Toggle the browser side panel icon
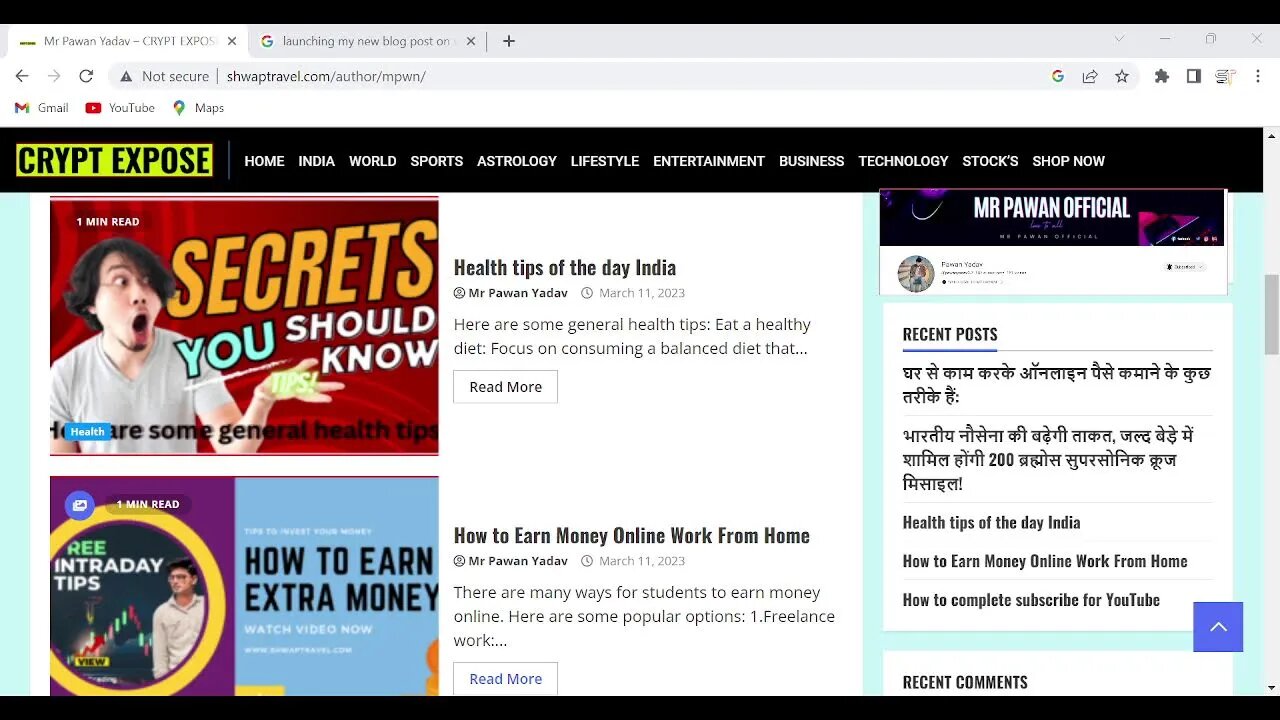 click(1193, 76)
